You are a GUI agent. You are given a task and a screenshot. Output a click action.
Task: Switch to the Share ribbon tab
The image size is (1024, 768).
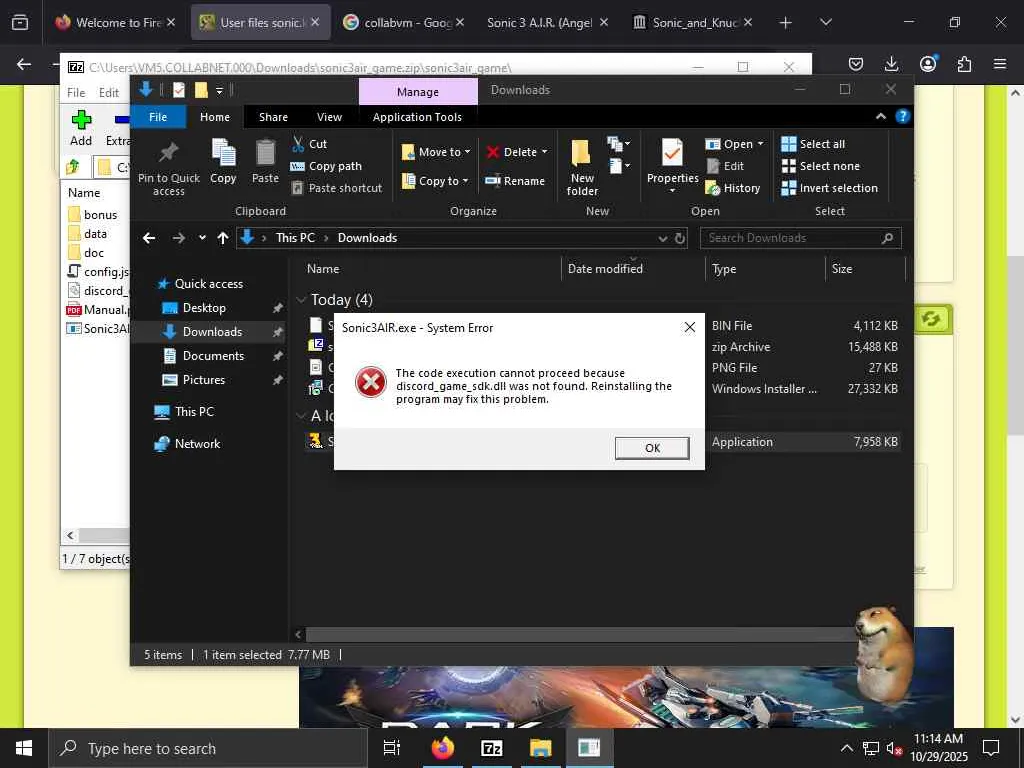click(x=273, y=117)
